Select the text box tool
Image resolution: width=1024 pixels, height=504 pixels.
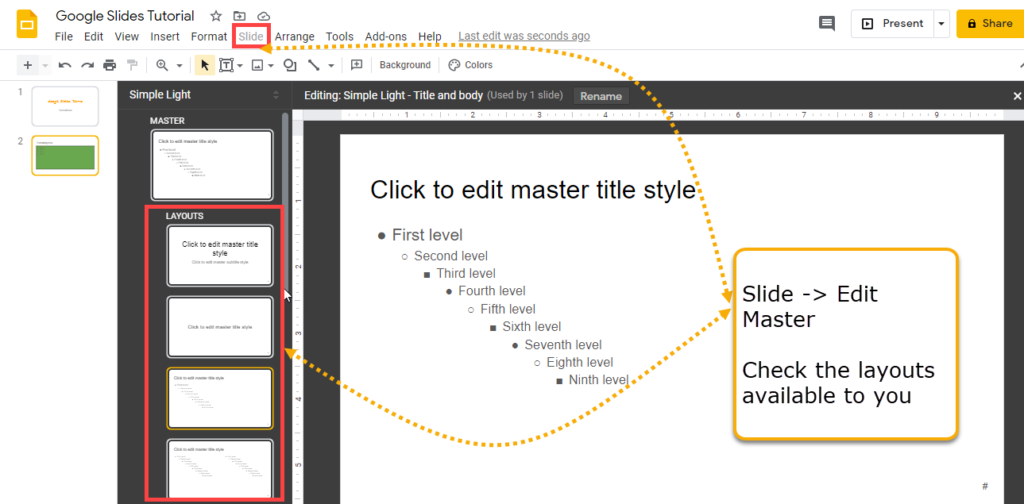227,65
